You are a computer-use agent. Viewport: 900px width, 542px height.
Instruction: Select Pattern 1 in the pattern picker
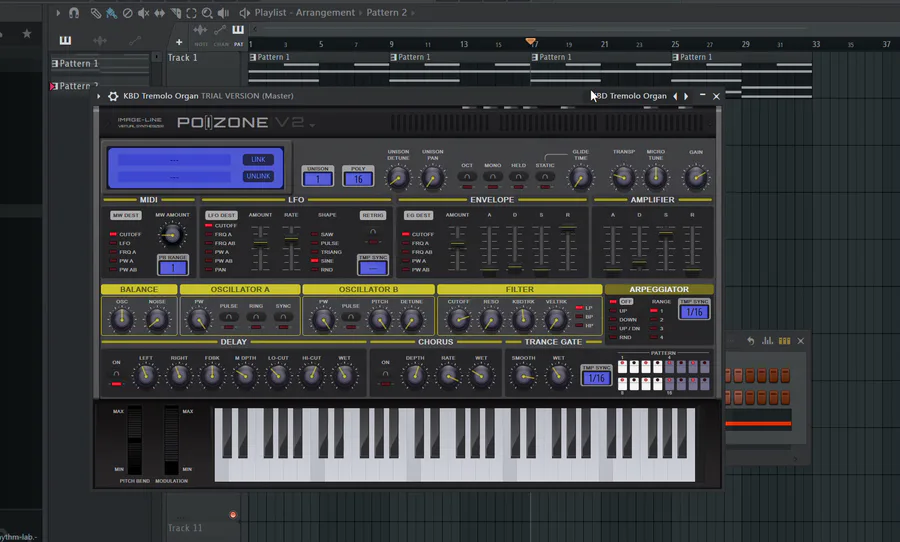pyautogui.click(x=100, y=63)
